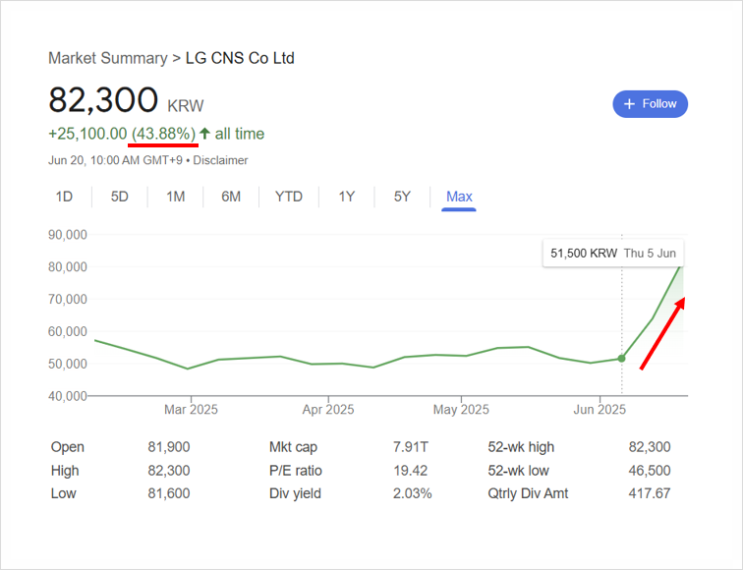Click the Jun 2025 axis label
Screen dimensions: 743x570
click(600, 409)
